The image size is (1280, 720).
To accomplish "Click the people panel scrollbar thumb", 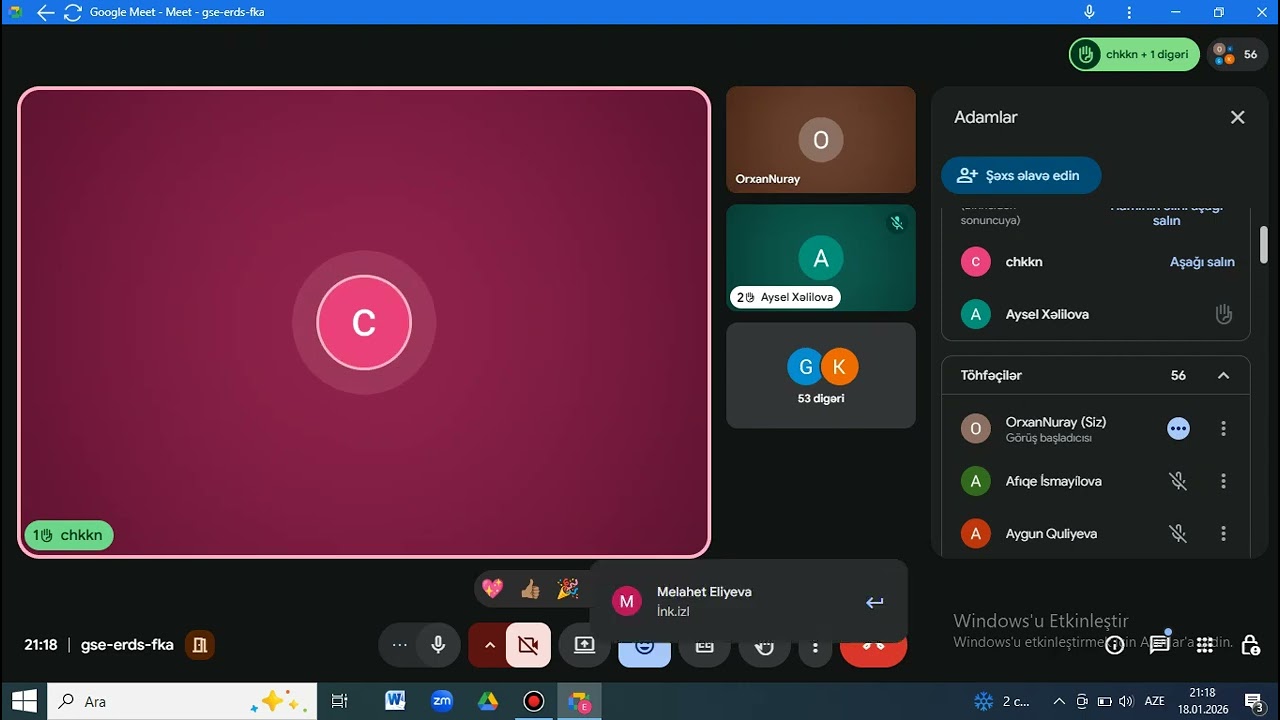I will point(1264,244).
